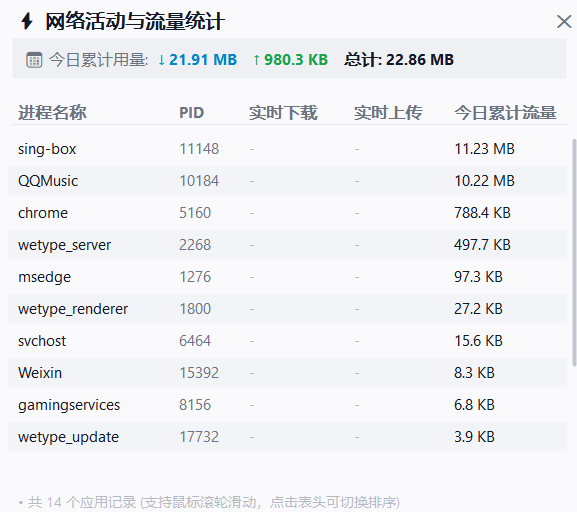The image size is (577, 512).
Task: Click the blue download total 21.91 MB
Action: (198, 60)
